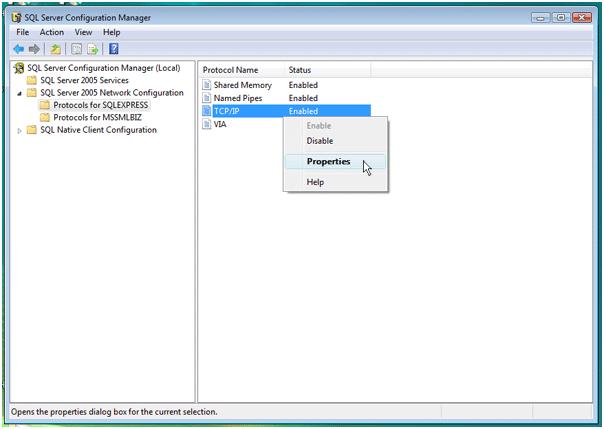Collapse SQL Server 2005 Network Configuration node

[19, 93]
